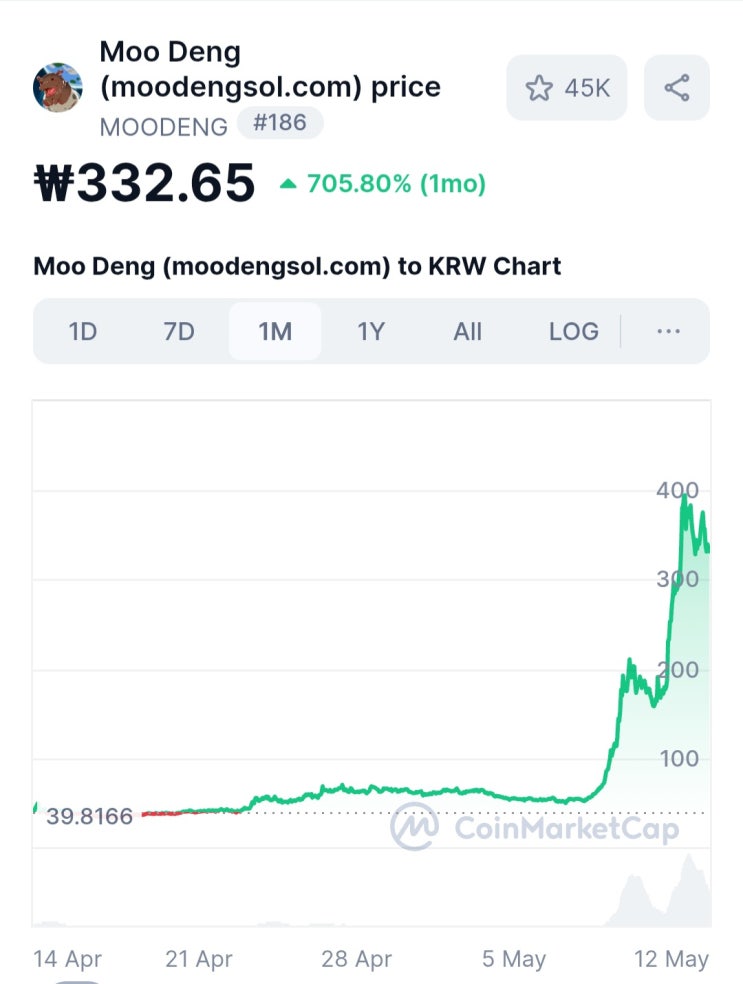This screenshot has width=743, height=984.
Task: Click the 28 Apr date axis label
Action: pyautogui.click(x=356, y=959)
